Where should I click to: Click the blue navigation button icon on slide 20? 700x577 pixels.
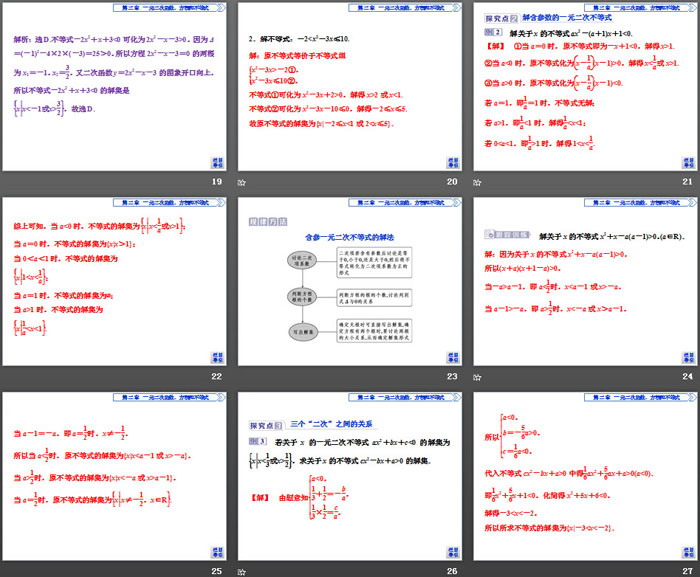pos(453,163)
